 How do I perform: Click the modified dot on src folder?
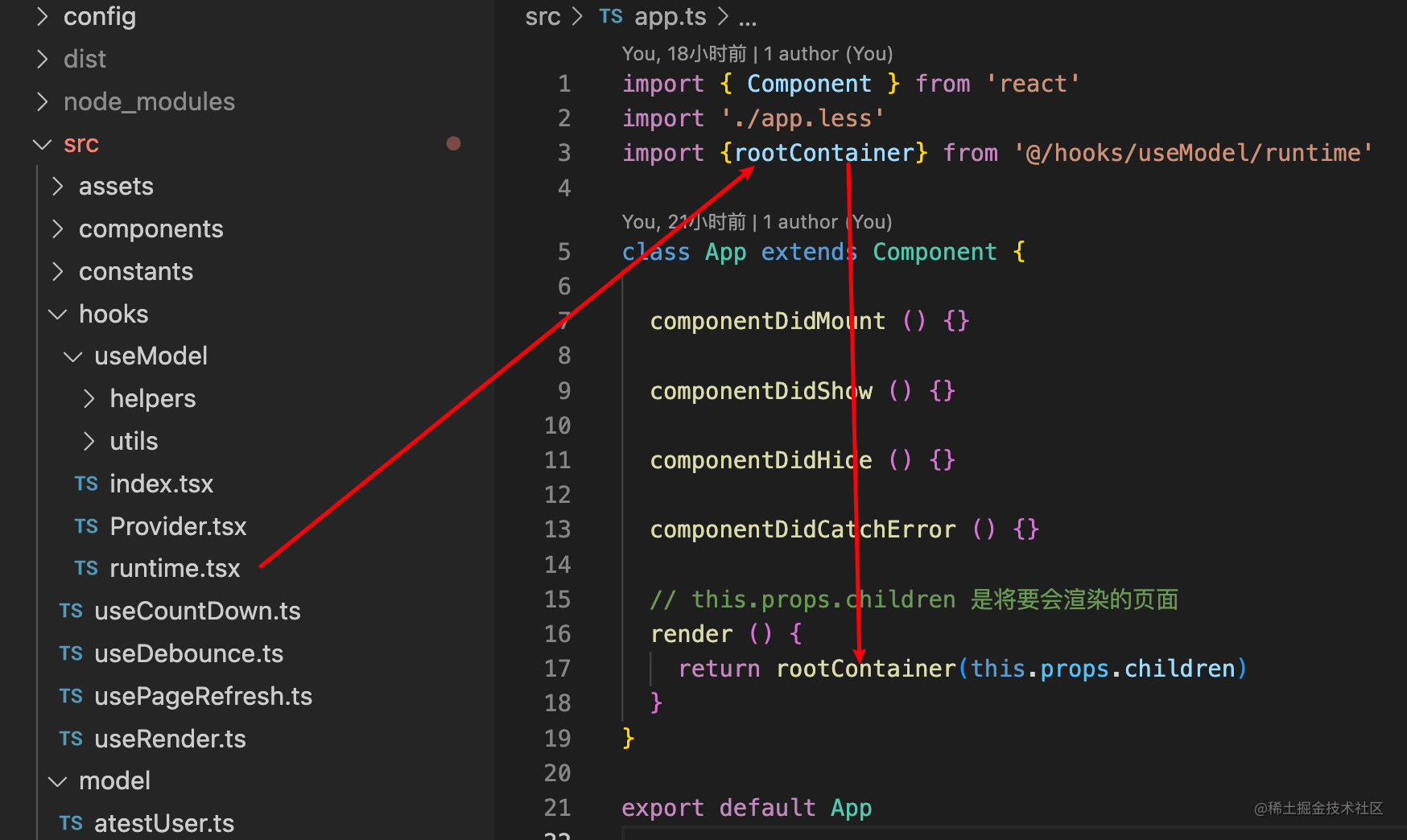[454, 143]
